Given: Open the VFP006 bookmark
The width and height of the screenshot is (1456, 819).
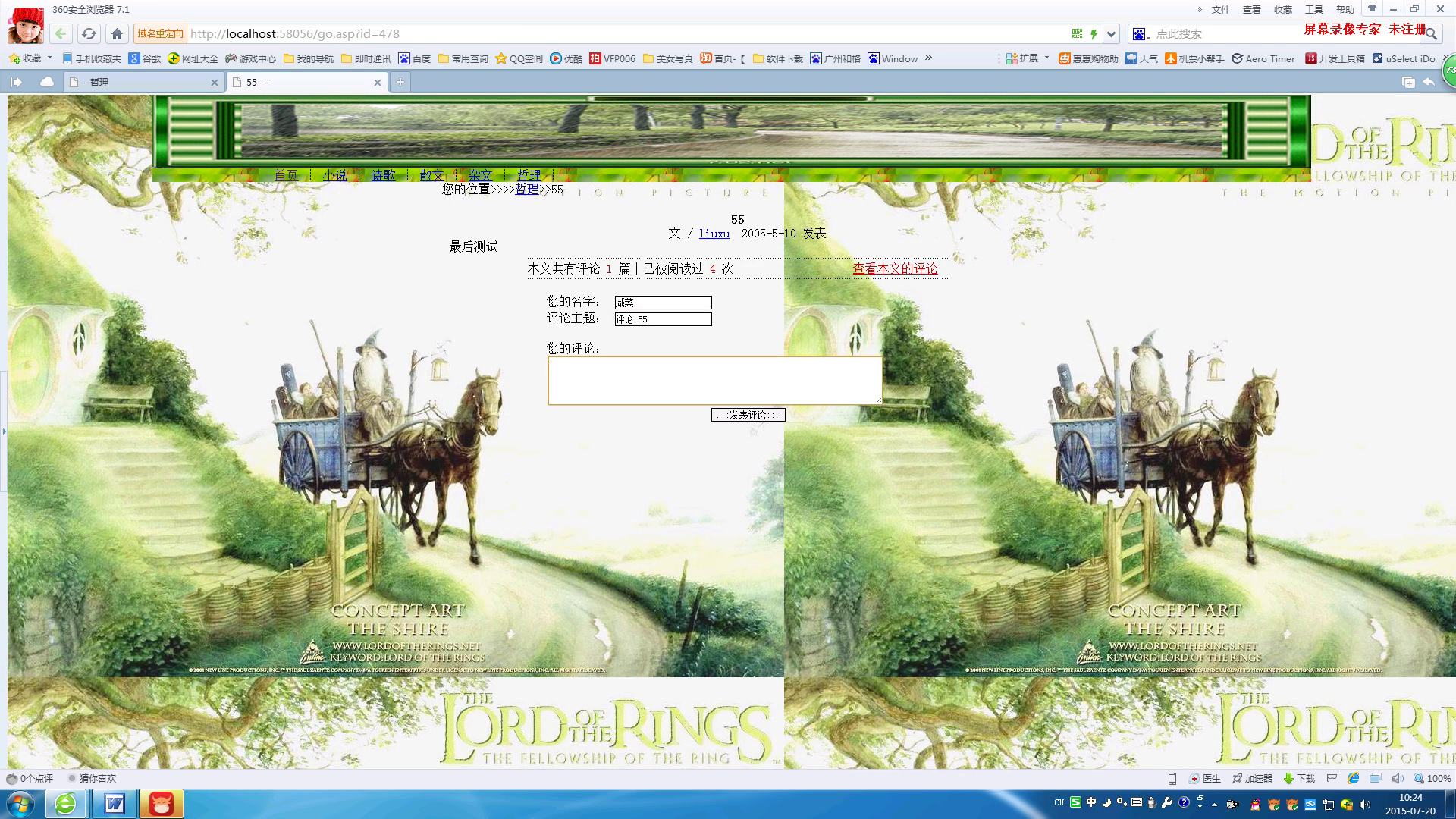Looking at the screenshot, I should pyautogui.click(x=613, y=58).
